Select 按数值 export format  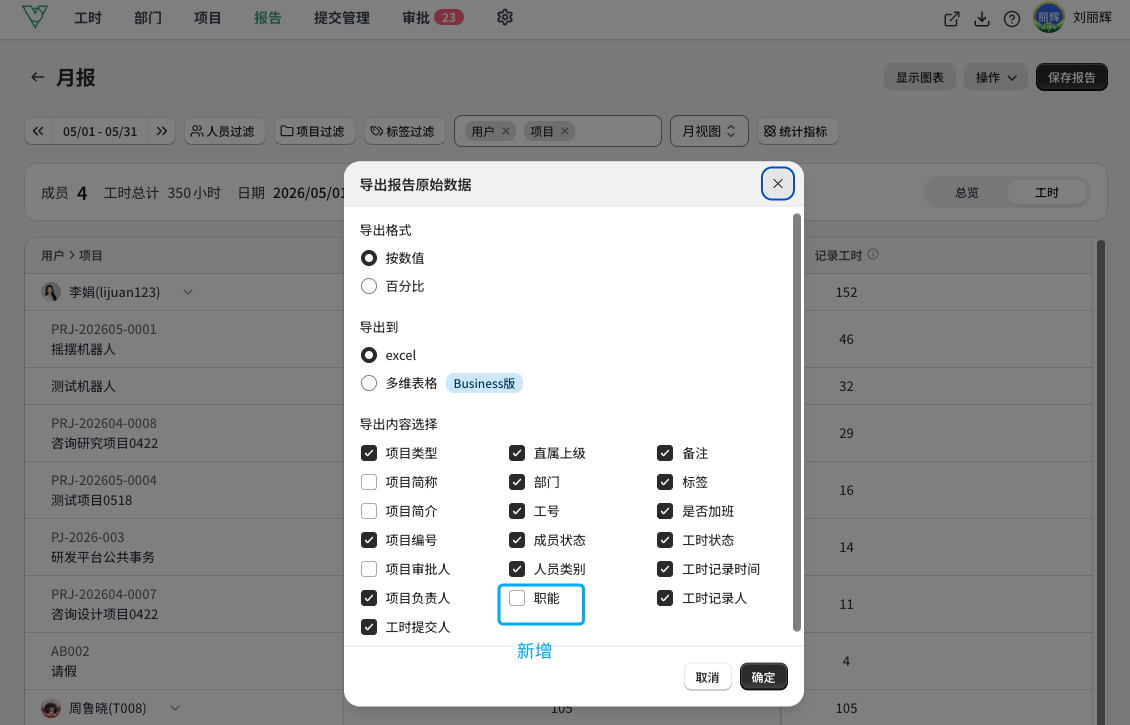pos(369,258)
